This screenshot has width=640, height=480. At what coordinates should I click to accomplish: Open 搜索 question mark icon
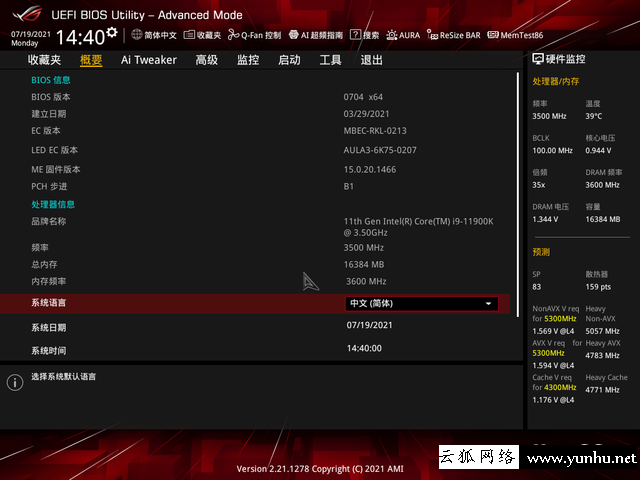click(356, 35)
